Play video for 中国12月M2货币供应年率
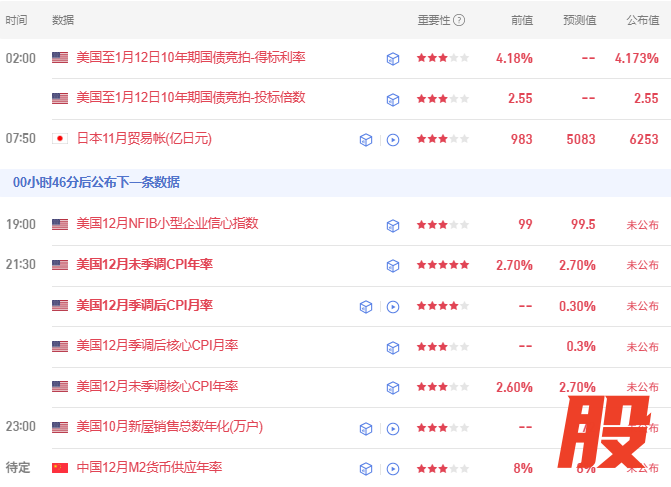Image resolution: width=671 pixels, height=487 pixels. 393,469
